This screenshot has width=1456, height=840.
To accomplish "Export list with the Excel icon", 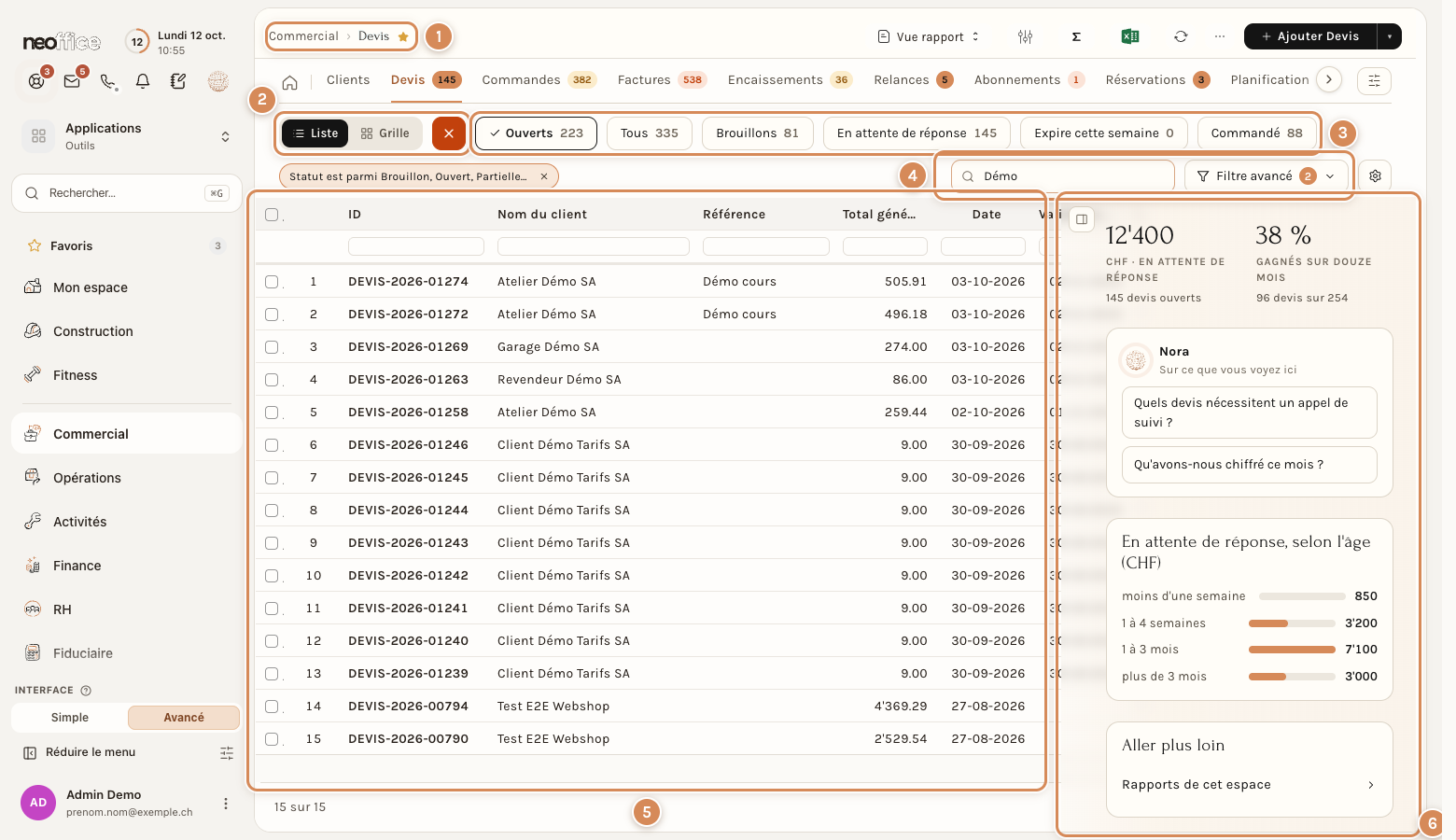I will (x=1129, y=36).
